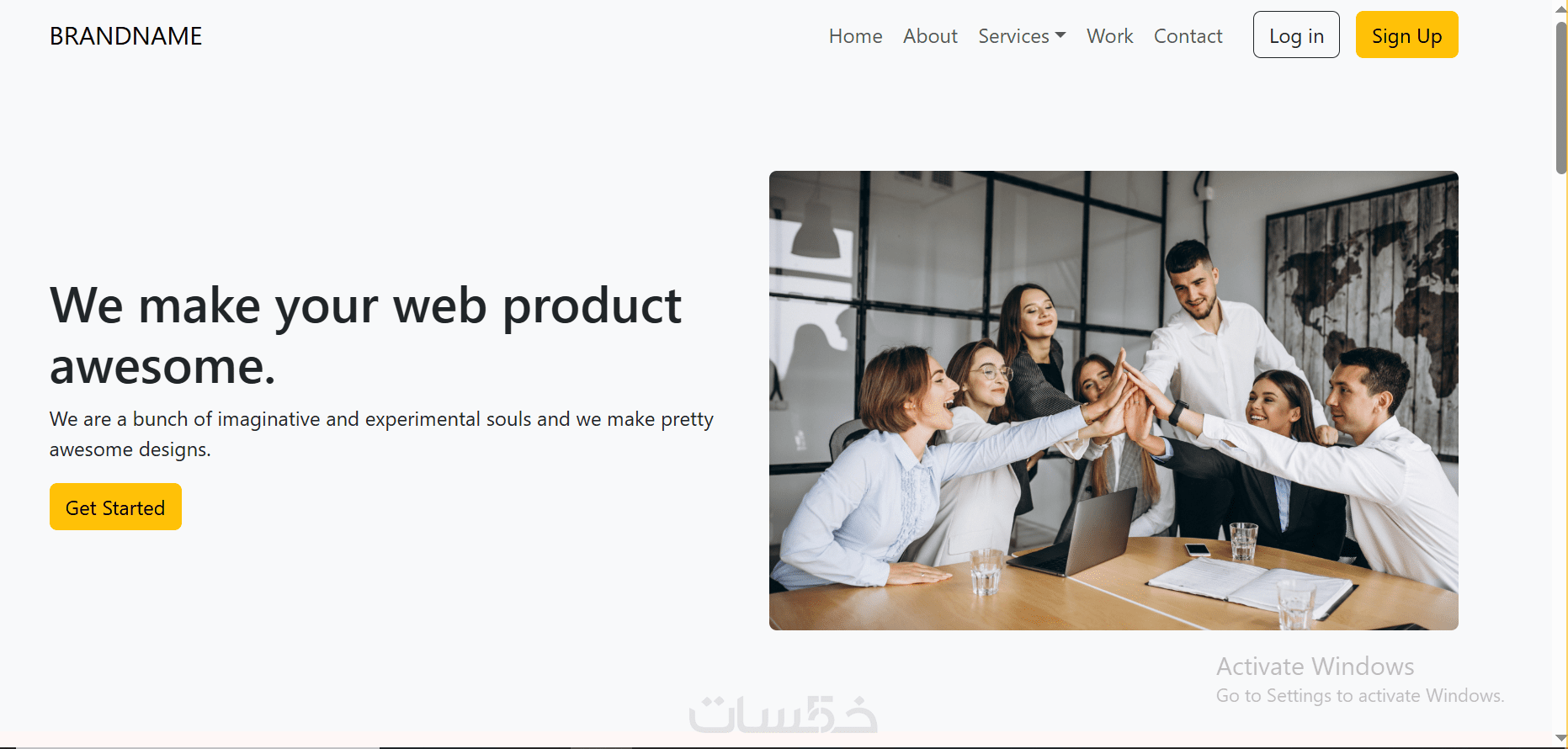The width and height of the screenshot is (1568, 749).
Task: Click the team high-five hero photo
Action: 1114,401
